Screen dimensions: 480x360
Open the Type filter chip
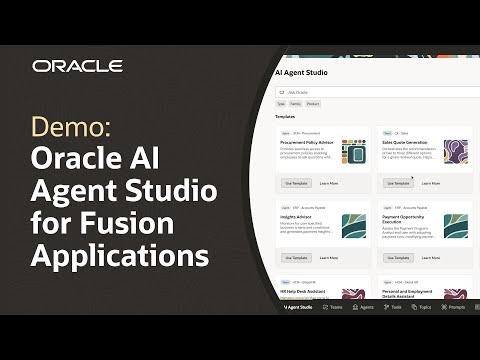(281, 104)
